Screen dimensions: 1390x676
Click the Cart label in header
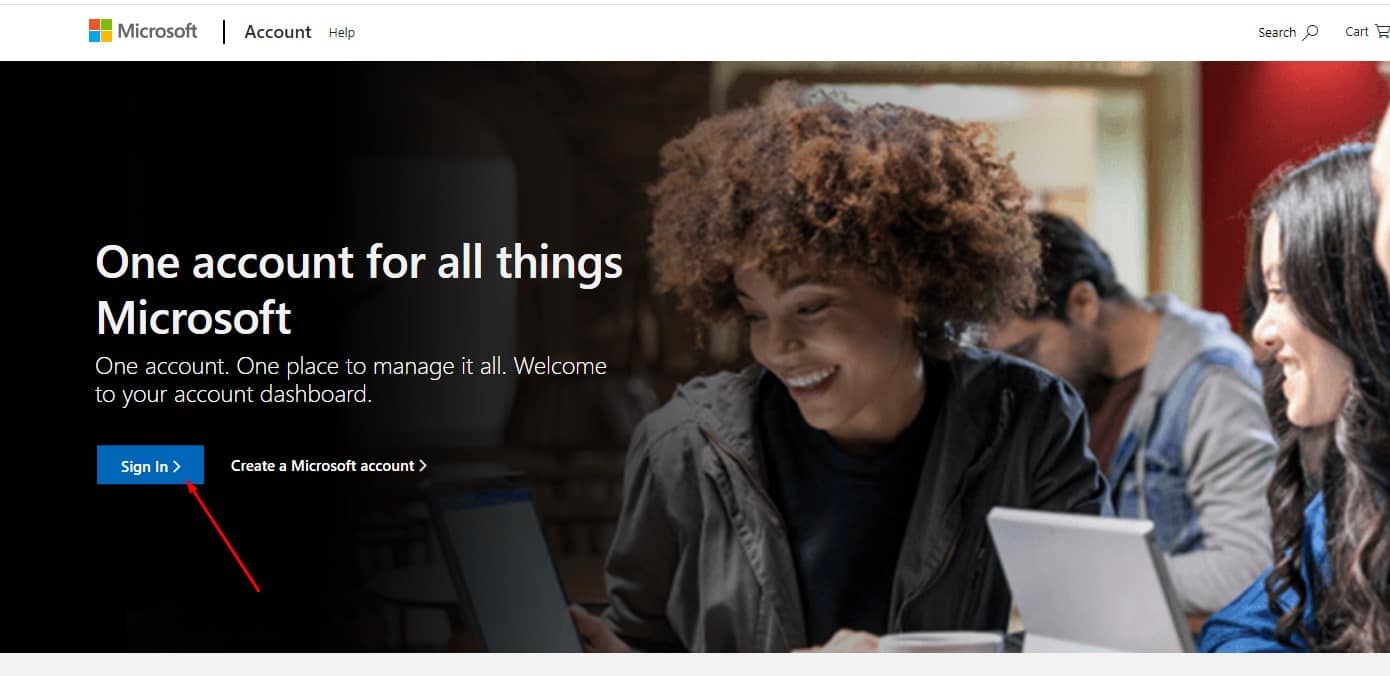tap(1357, 32)
